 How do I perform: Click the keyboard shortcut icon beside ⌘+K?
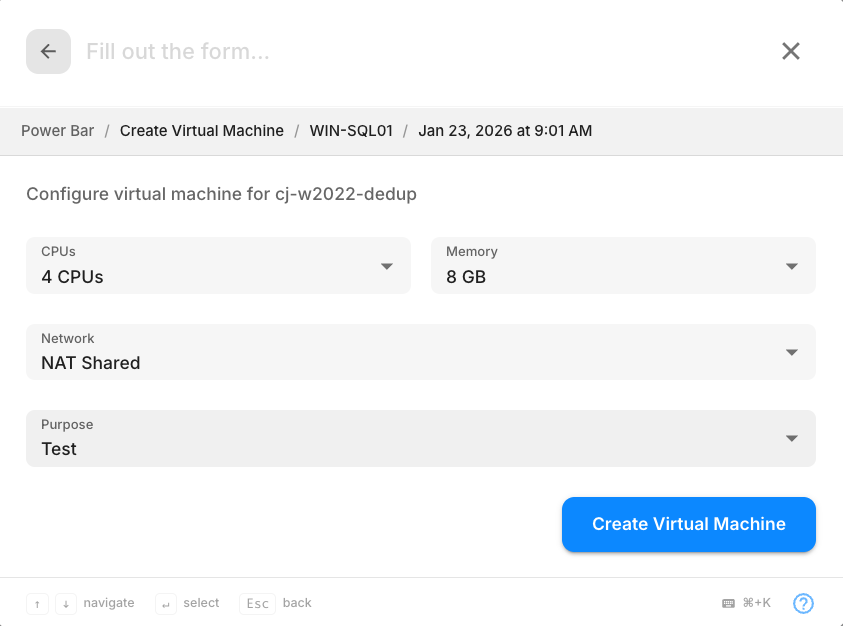pos(728,603)
